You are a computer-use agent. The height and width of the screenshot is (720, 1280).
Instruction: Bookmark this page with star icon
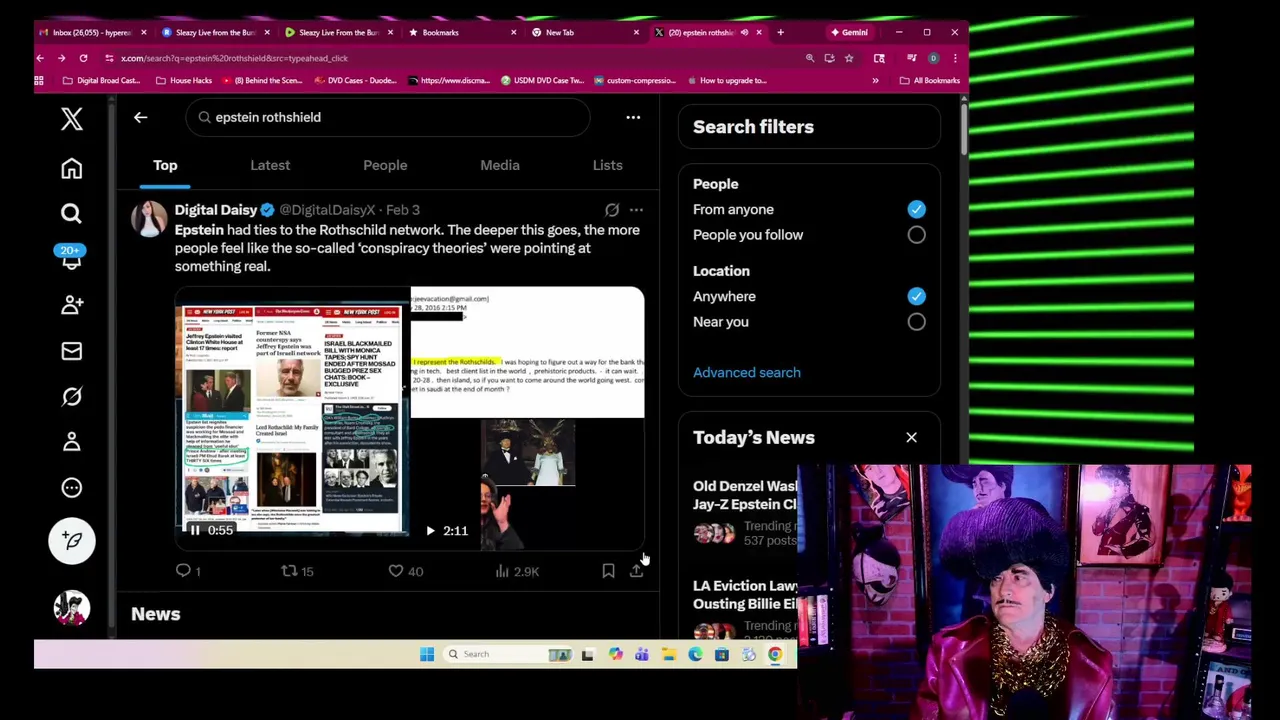click(x=849, y=58)
